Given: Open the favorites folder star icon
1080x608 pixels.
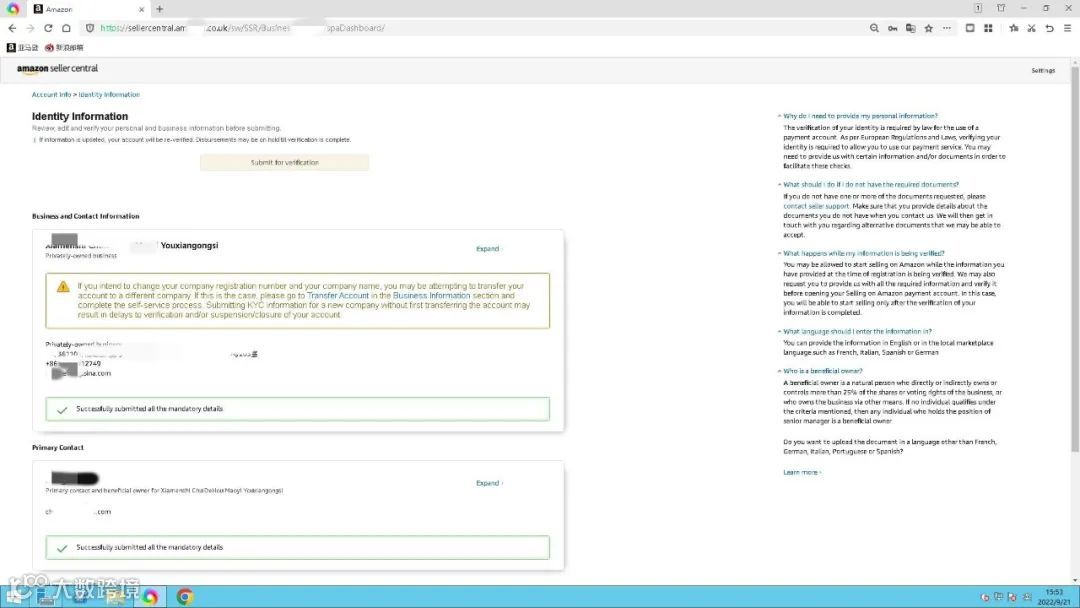Looking at the screenshot, I should click(1014, 28).
